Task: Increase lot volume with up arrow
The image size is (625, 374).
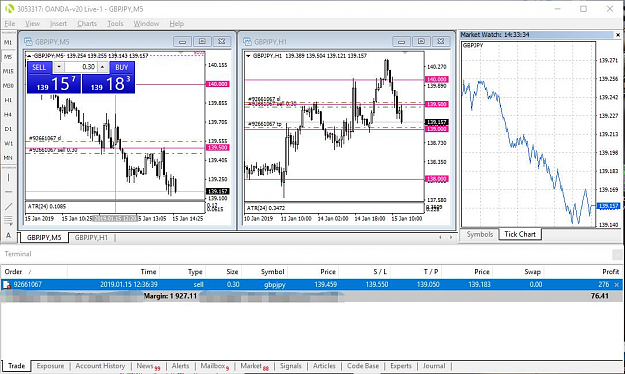Action: 102,67
